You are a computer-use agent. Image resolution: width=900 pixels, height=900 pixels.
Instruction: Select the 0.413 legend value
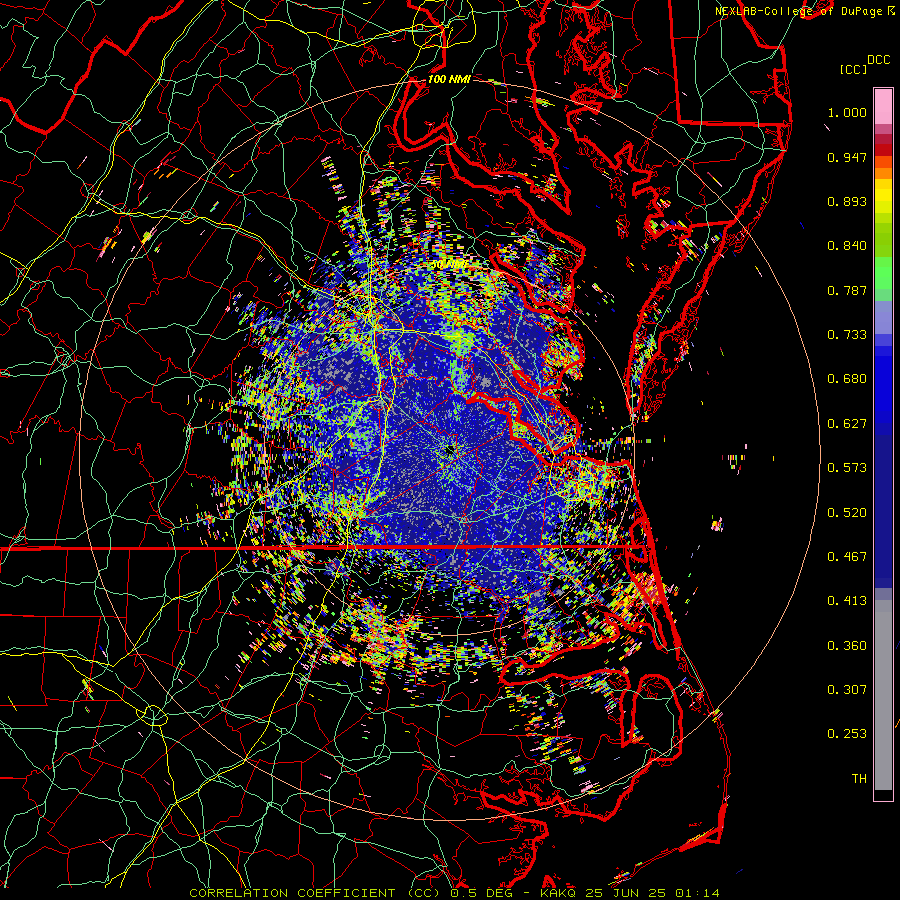847,601
